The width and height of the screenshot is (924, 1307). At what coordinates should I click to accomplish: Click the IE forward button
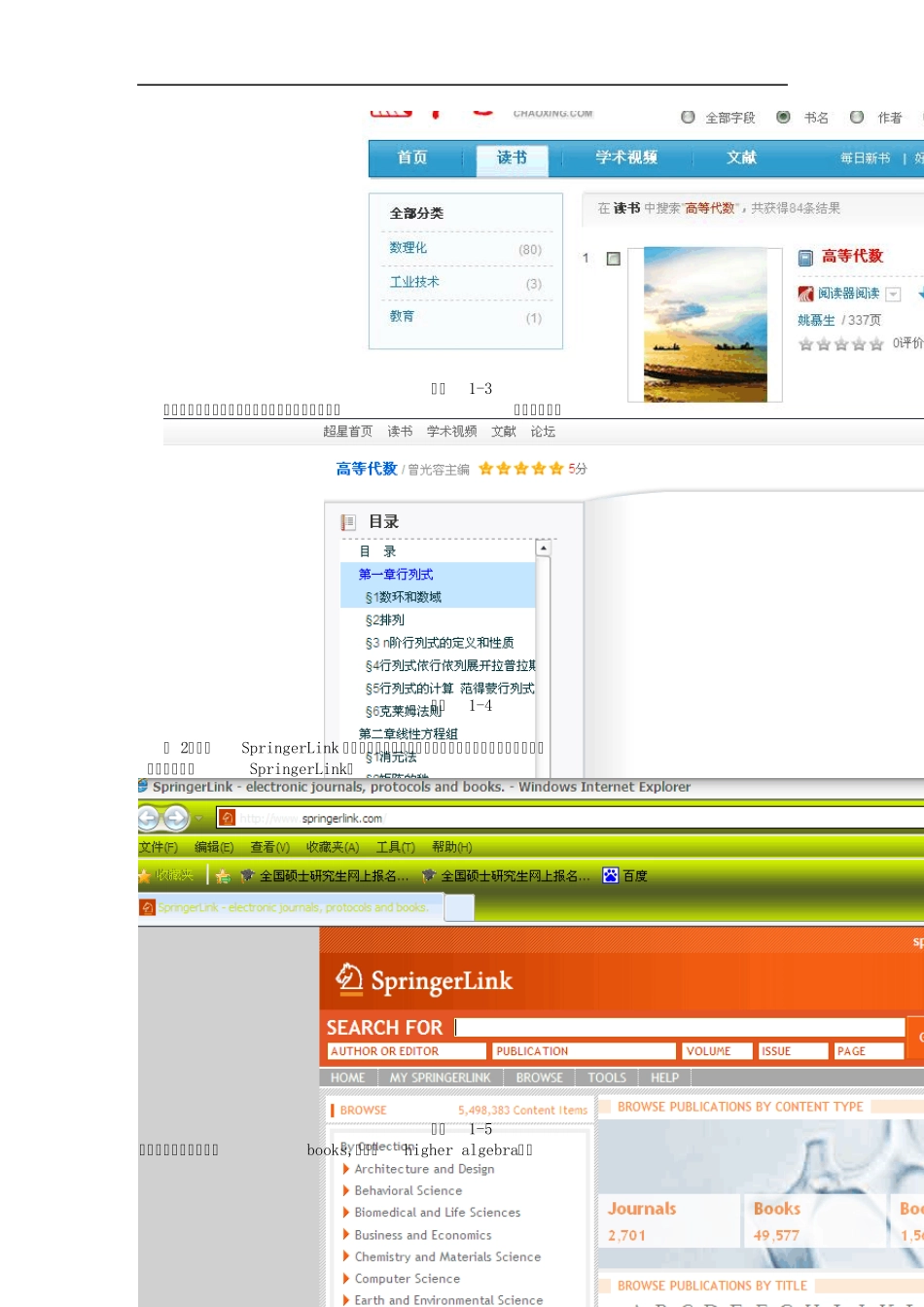[176, 818]
